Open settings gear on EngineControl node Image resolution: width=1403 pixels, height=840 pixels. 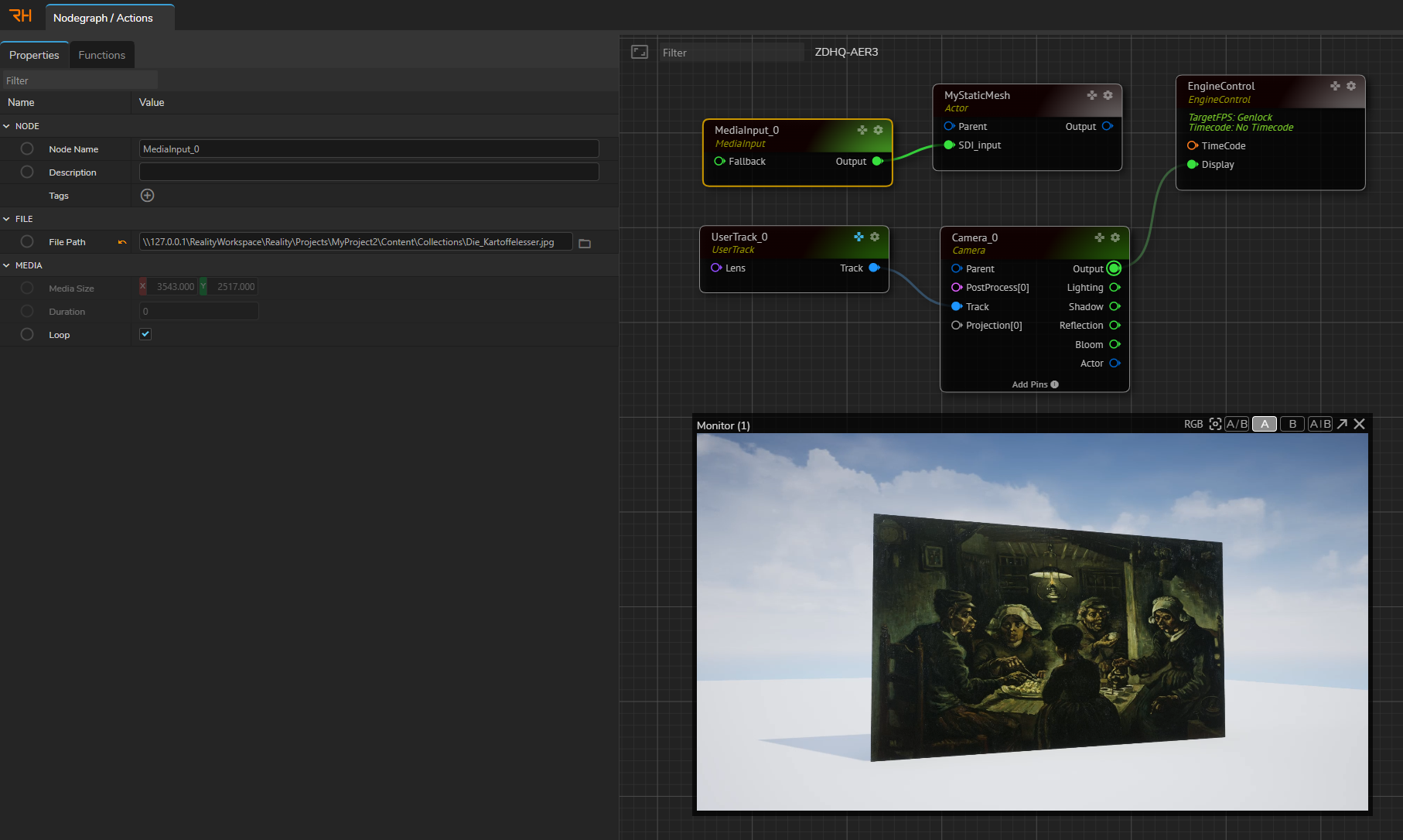pyautogui.click(x=1350, y=86)
